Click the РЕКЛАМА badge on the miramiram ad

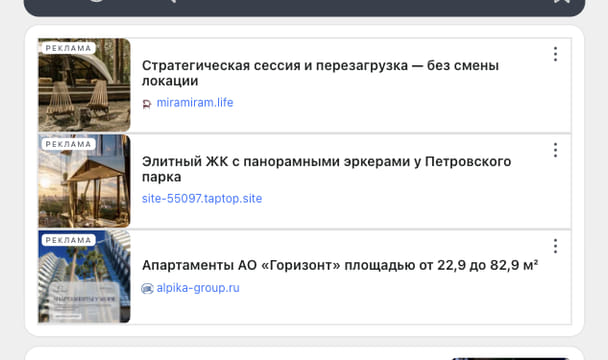68,48
